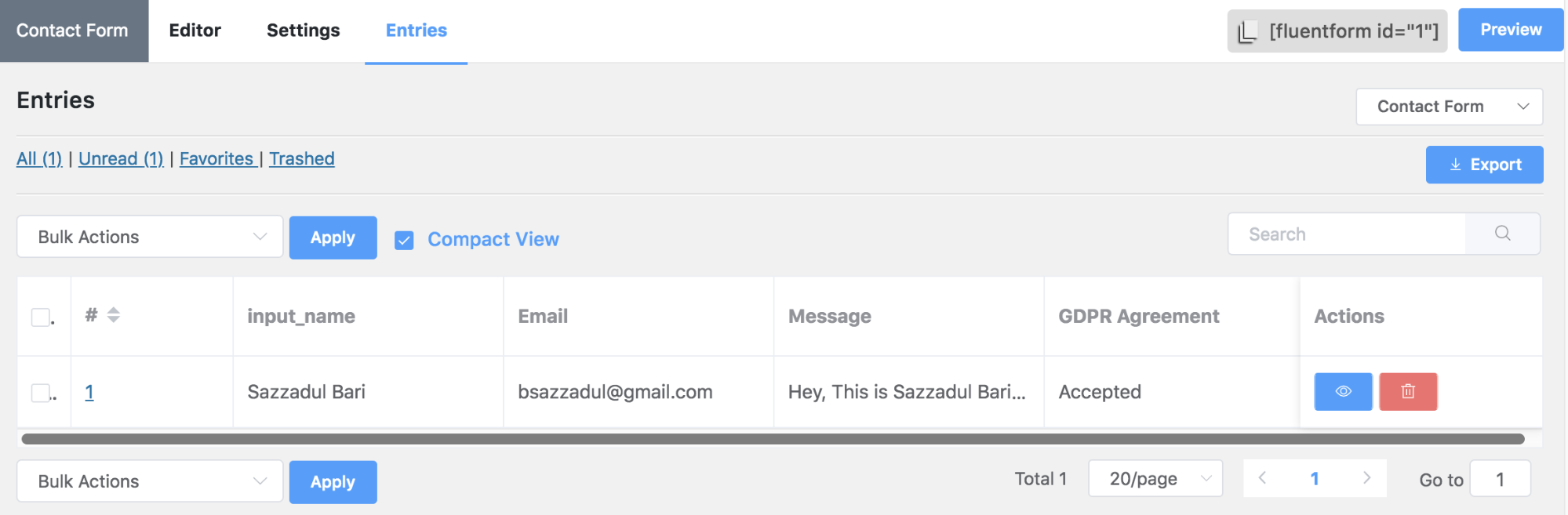Select the checkbox for entry 1

[x=41, y=392]
